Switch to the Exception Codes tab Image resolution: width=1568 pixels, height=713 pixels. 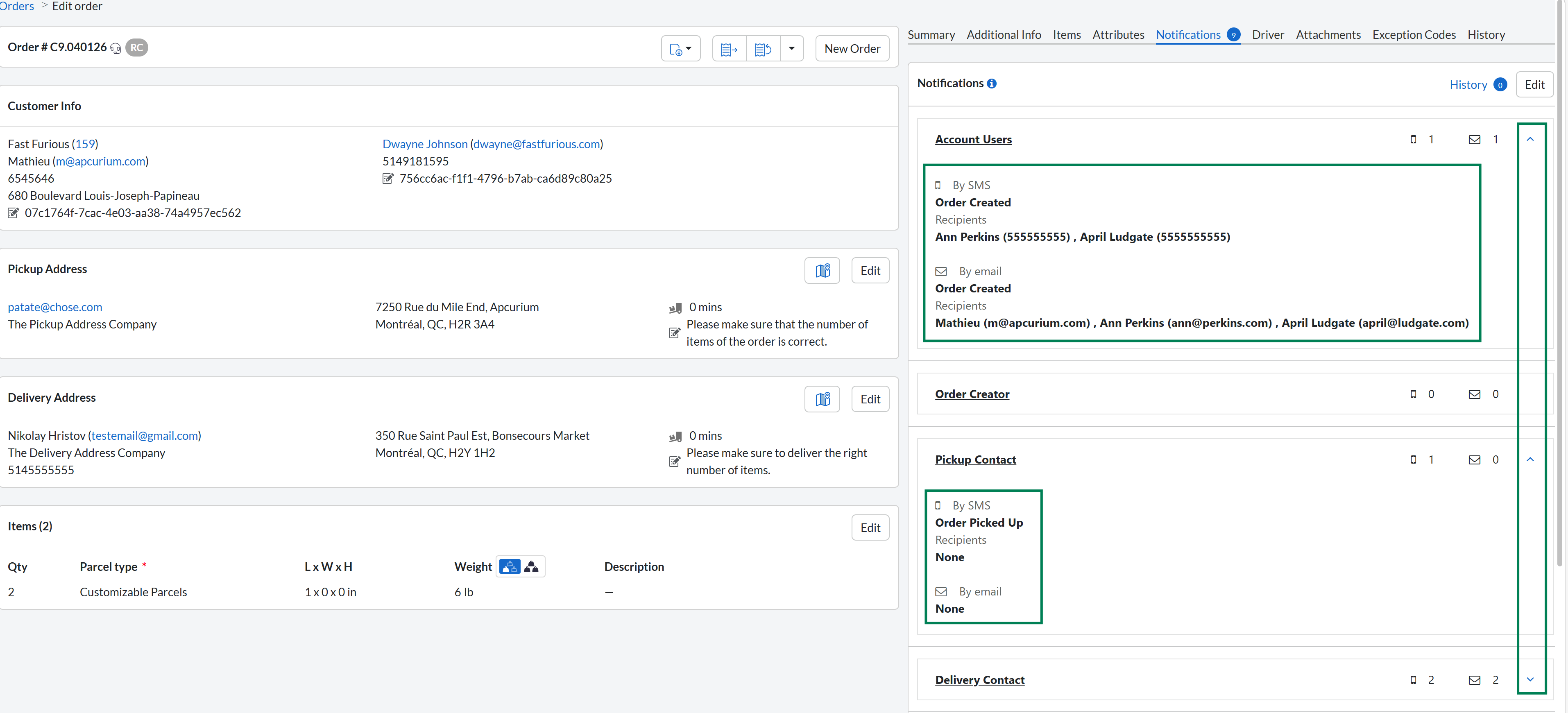point(1414,35)
